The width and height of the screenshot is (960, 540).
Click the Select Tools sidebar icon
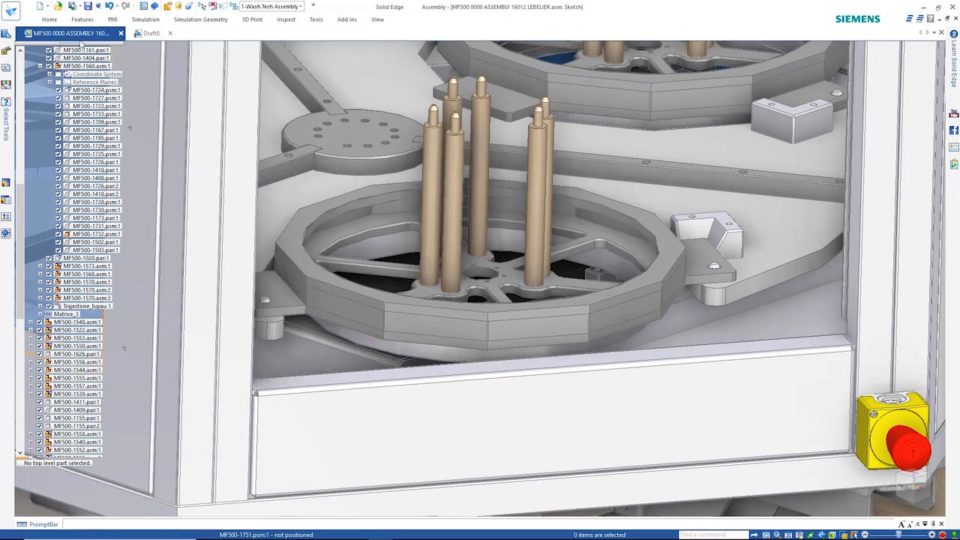[6, 102]
